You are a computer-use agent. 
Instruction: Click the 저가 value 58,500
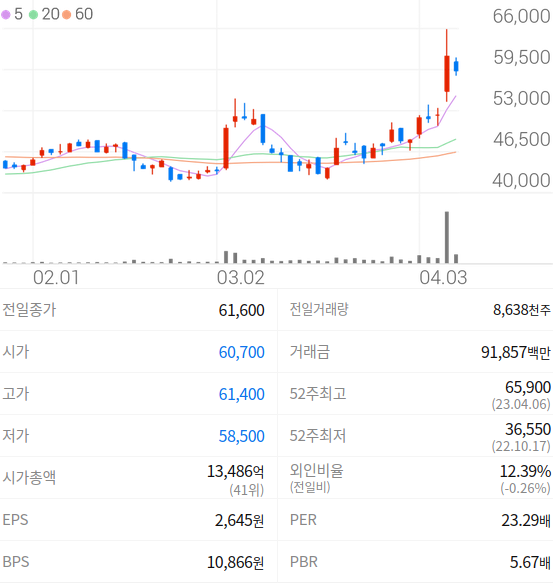[x=241, y=436]
